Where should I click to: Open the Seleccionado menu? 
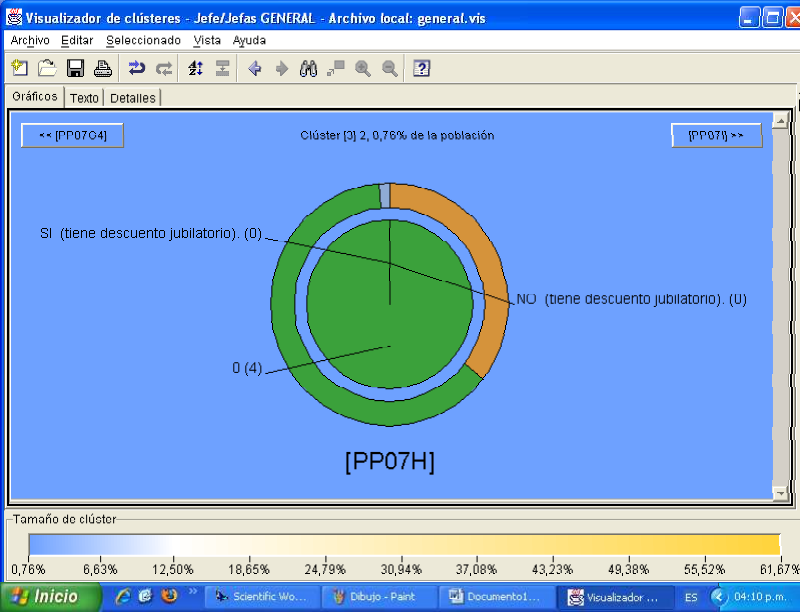pyautogui.click(x=143, y=40)
